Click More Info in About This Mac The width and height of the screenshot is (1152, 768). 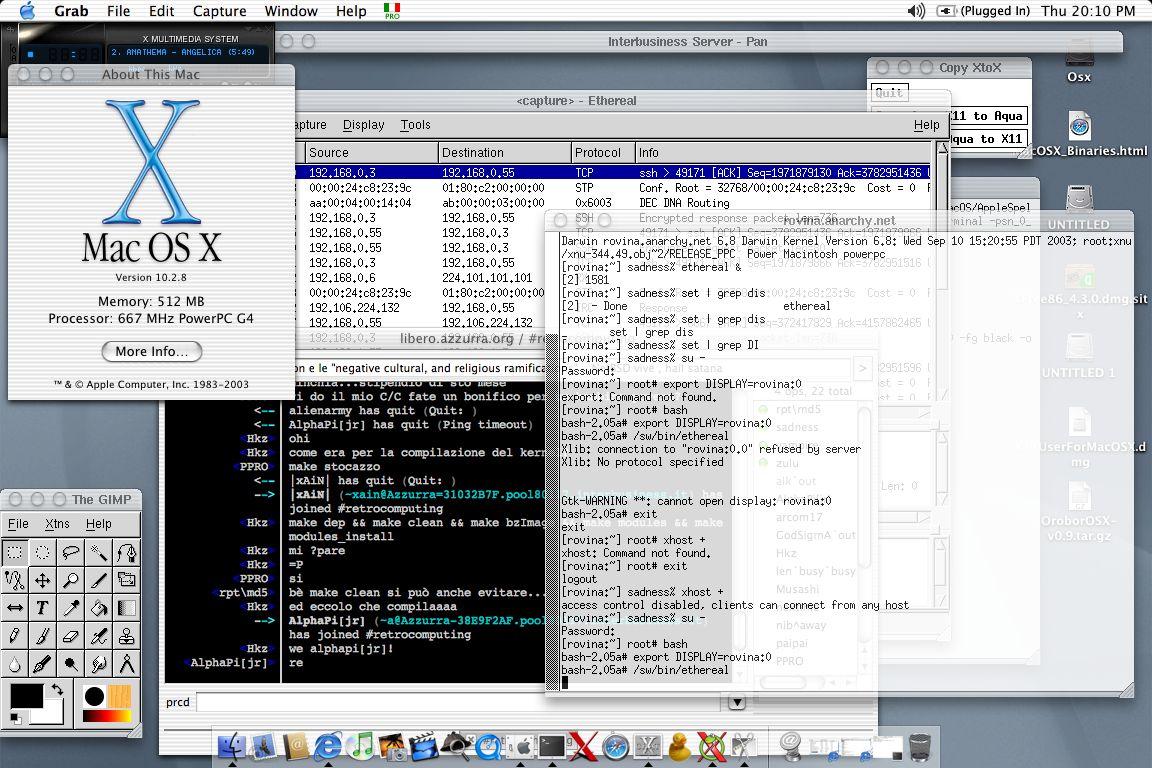click(x=151, y=351)
